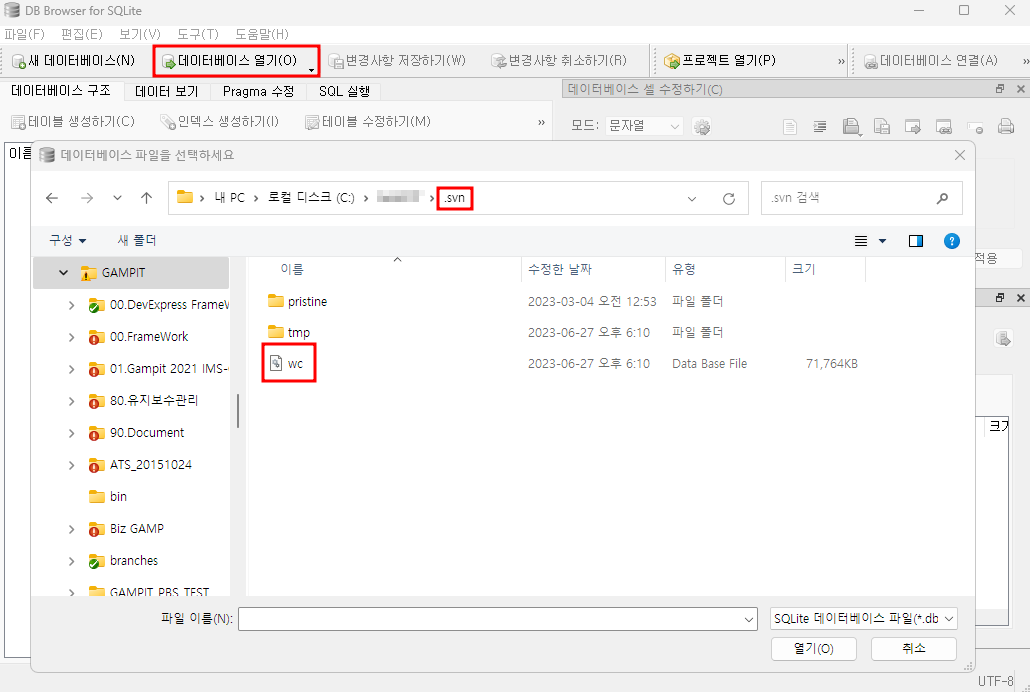
Task: Click the link window icon in cell editor
Action: tap(943, 127)
